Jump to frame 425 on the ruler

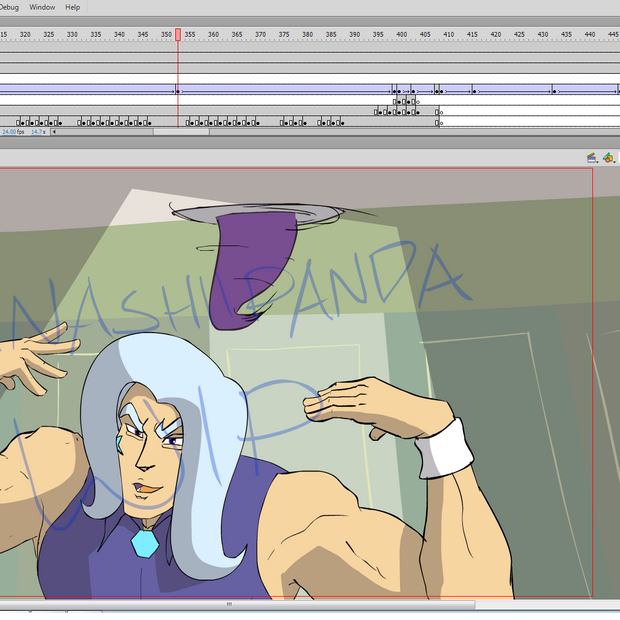click(x=519, y=34)
